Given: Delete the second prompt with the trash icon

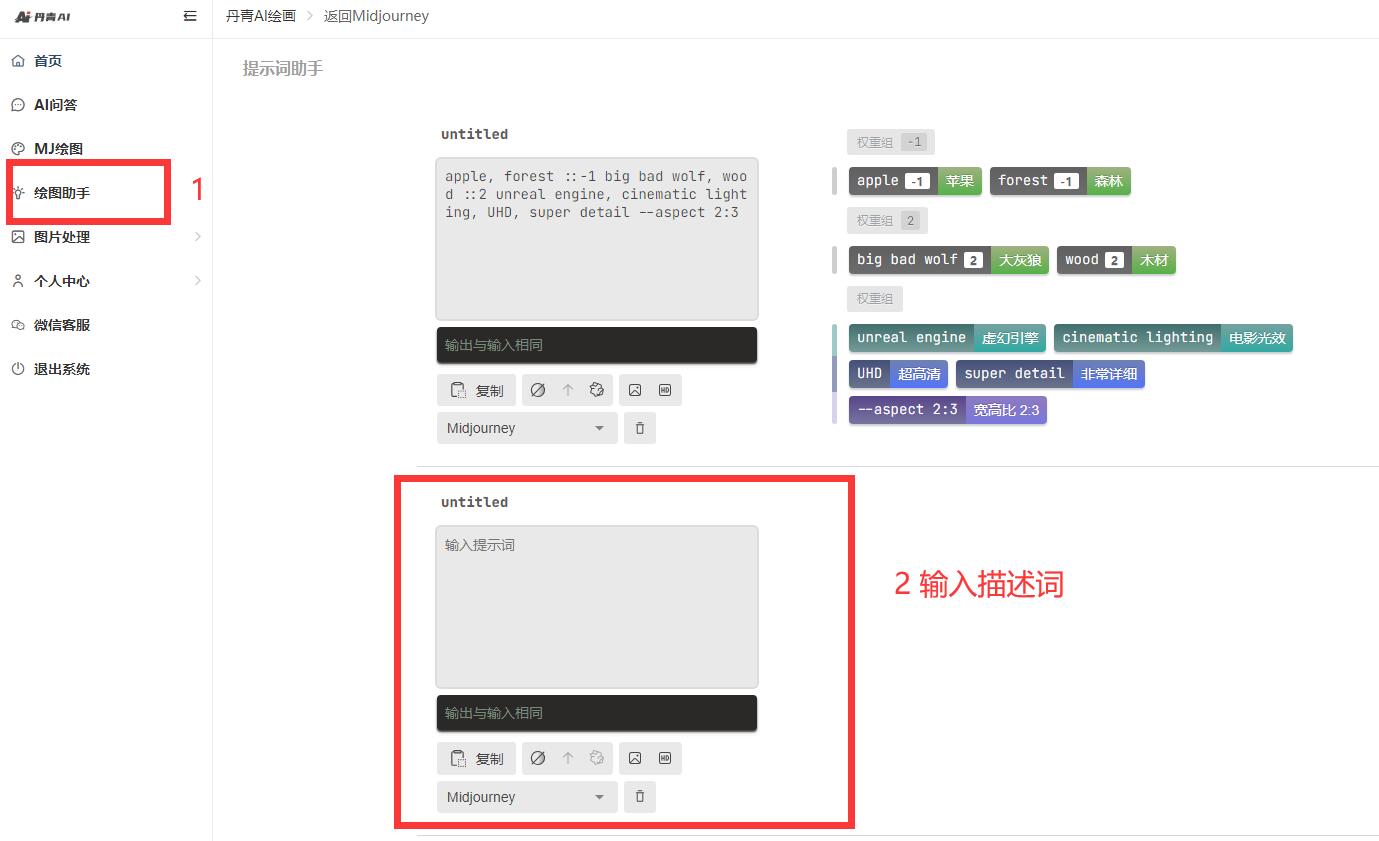Looking at the screenshot, I should click(x=640, y=797).
